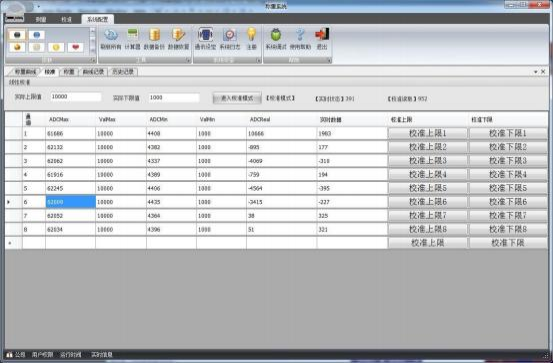Click the ADCMax cell 61686 in row 1

[70, 134]
